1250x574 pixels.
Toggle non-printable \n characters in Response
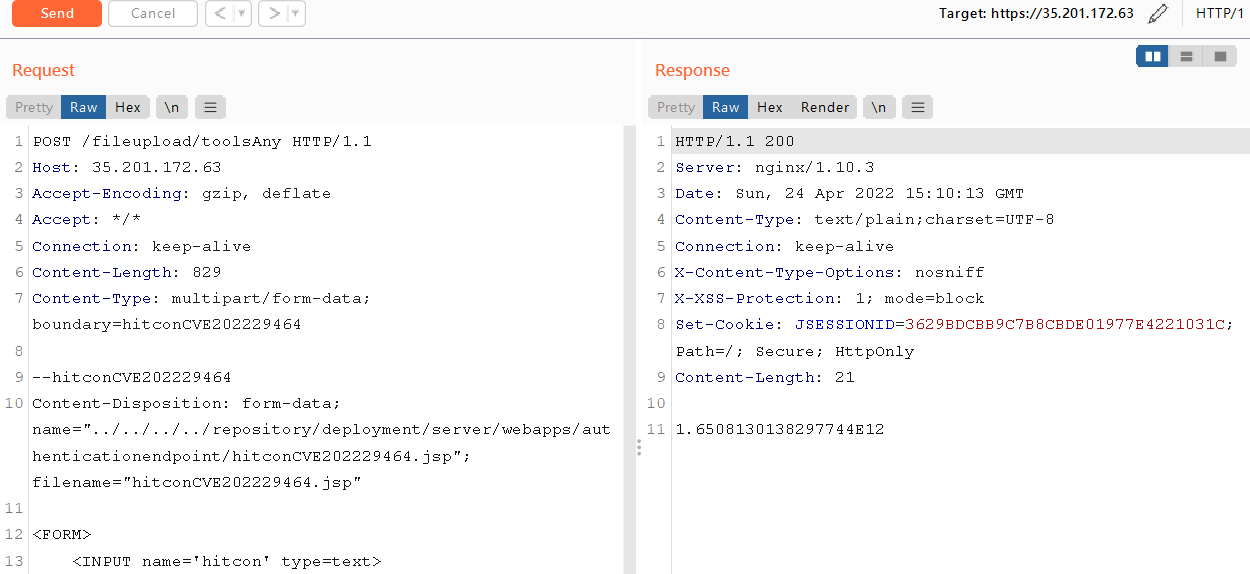(878, 107)
